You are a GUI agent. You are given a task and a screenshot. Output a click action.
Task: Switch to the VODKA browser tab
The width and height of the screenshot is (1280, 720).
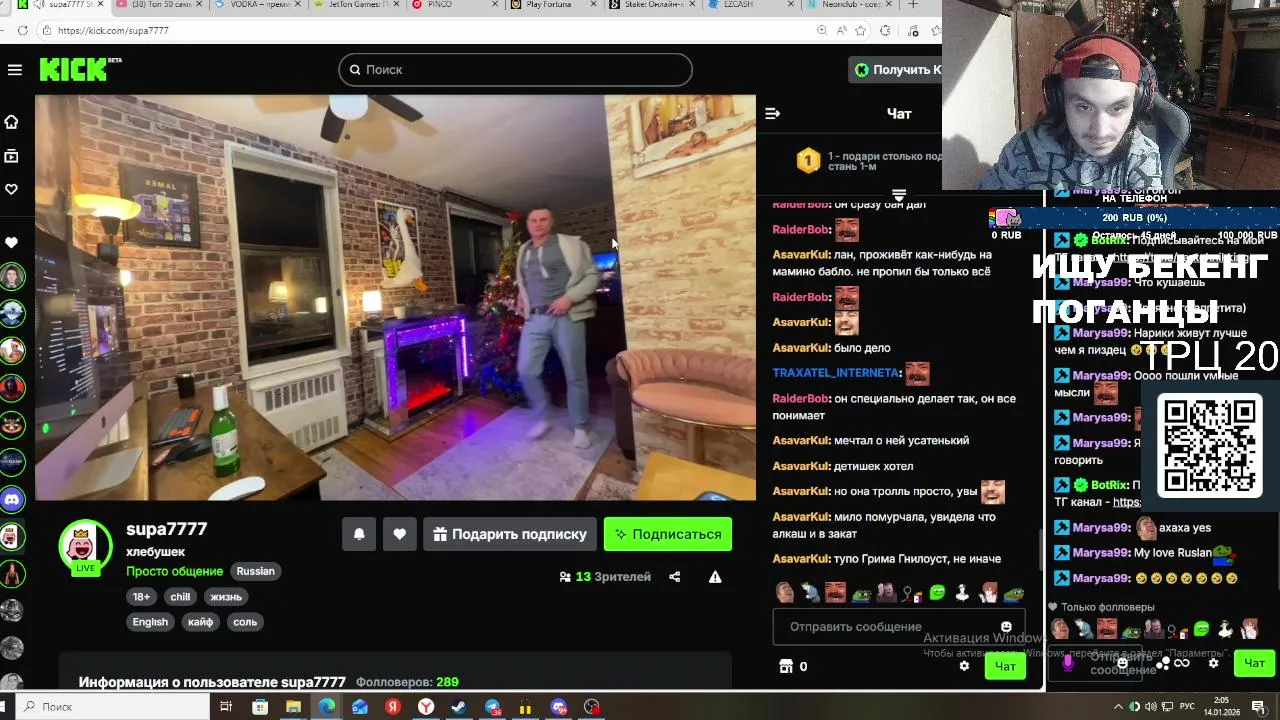point(260,5)
